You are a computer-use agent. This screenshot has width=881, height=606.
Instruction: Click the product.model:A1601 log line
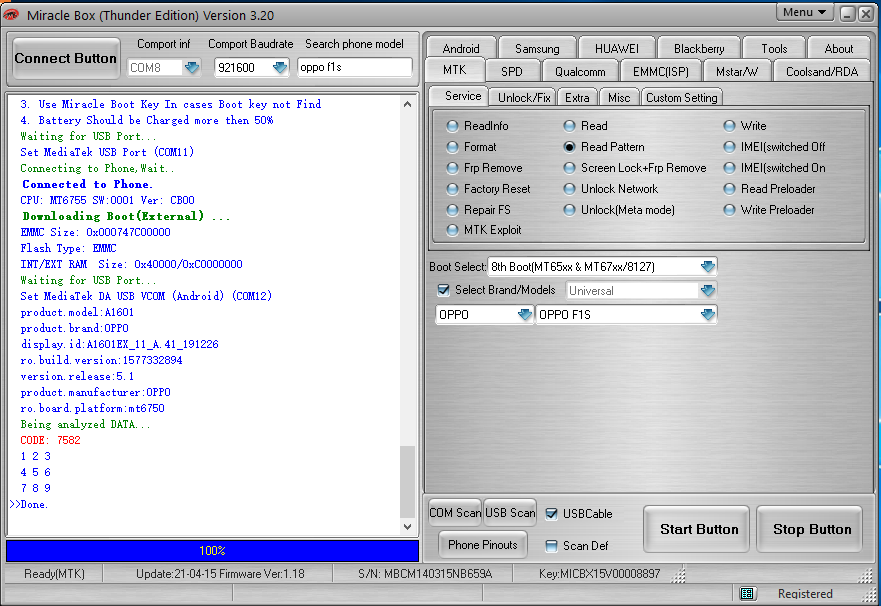(77, 312)
